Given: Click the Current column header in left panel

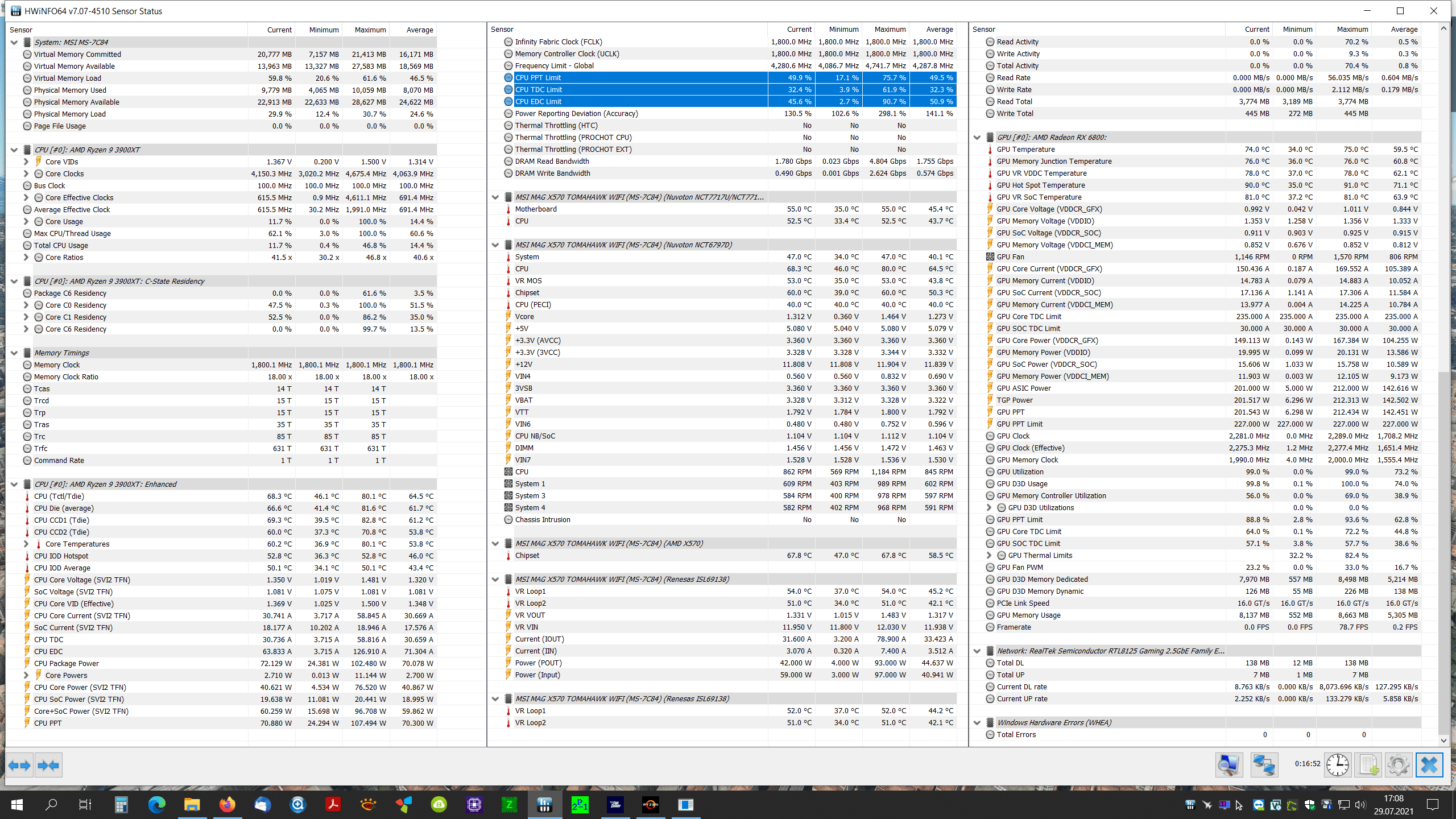Looking at the screenshot, I should click(x=271, y=30).
